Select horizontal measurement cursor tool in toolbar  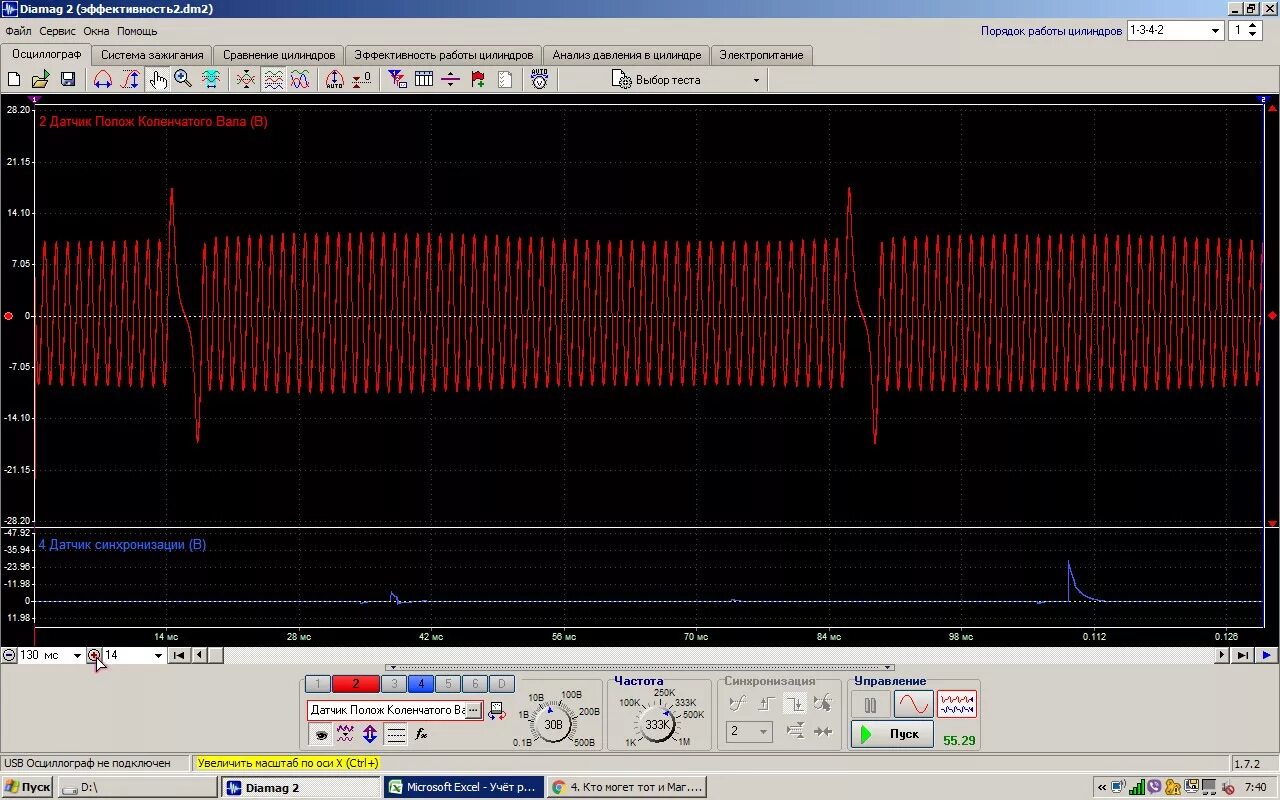(x=103, y=79)
